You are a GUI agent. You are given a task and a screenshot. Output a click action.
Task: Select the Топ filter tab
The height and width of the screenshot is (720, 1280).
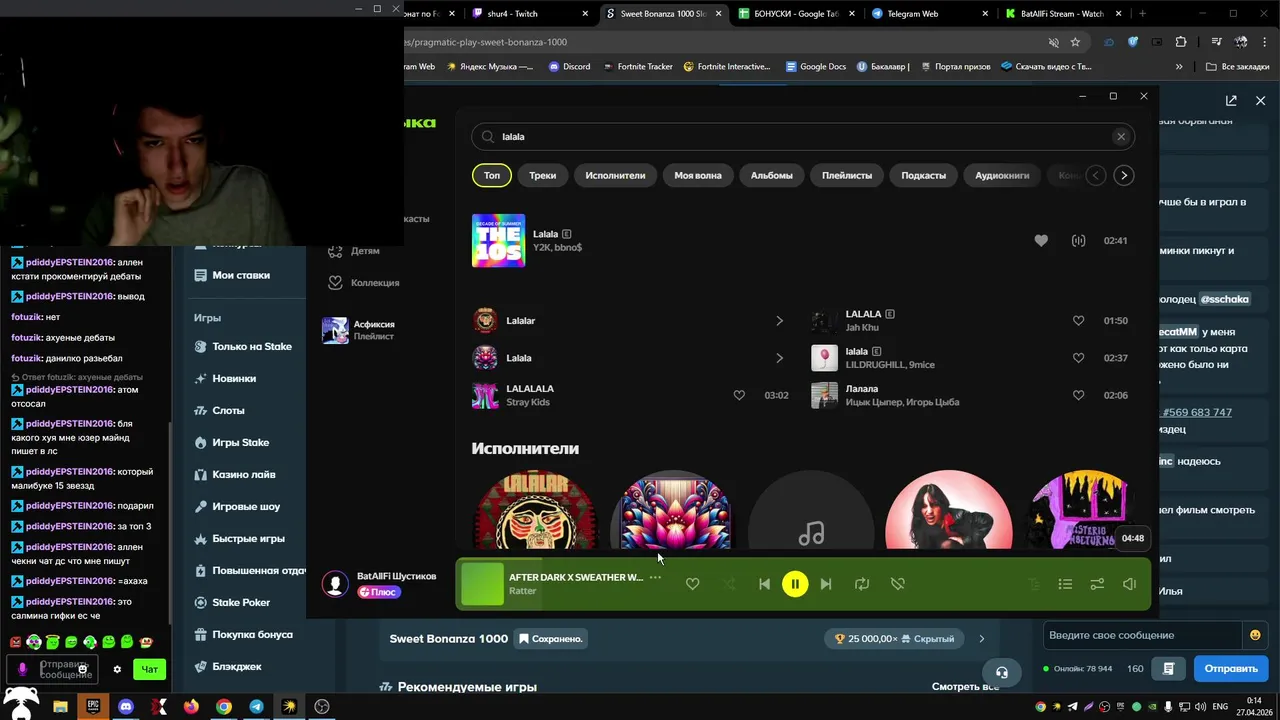point(492,175)
